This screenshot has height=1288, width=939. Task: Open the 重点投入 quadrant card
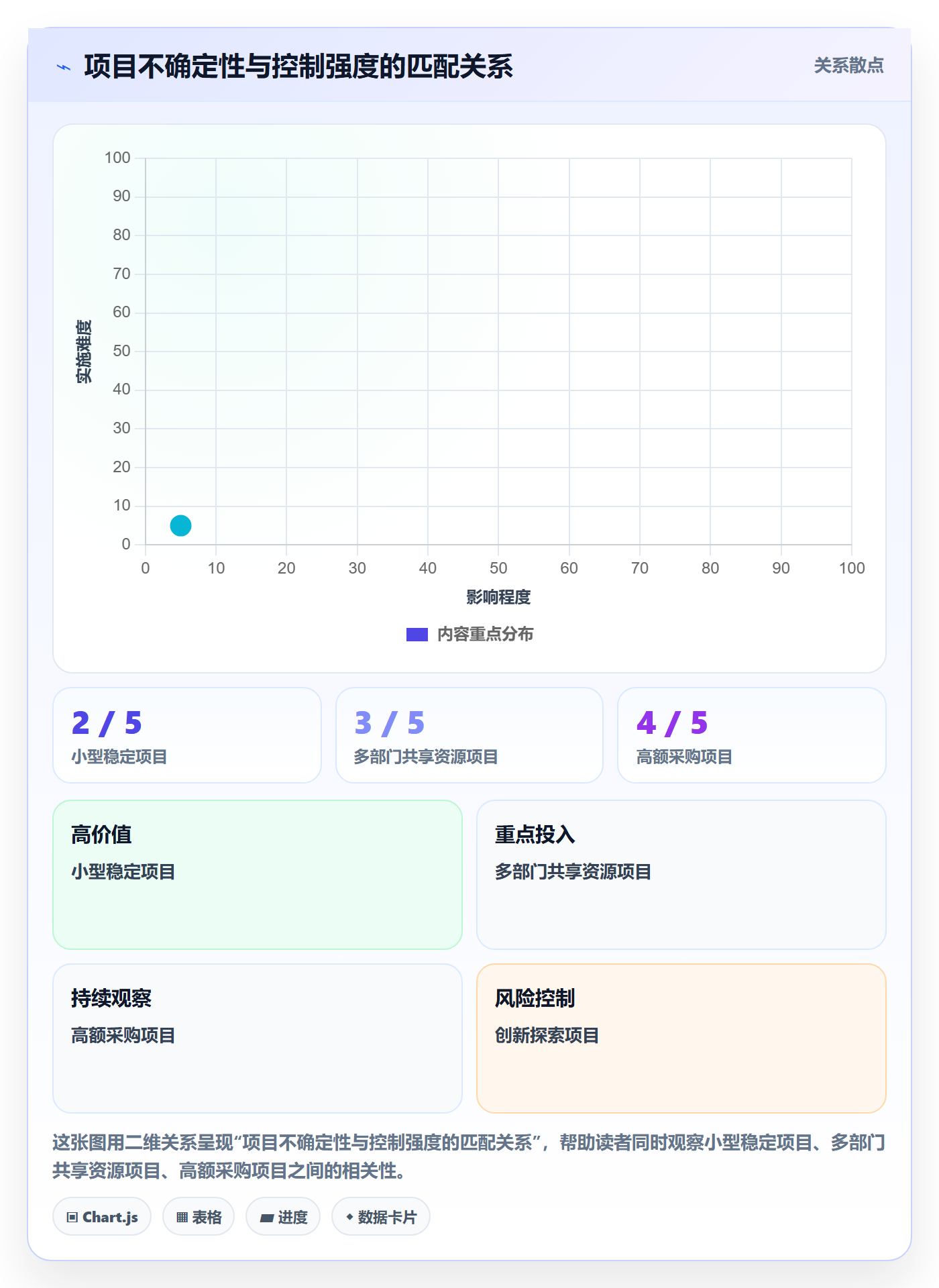[x=681, y=875]
